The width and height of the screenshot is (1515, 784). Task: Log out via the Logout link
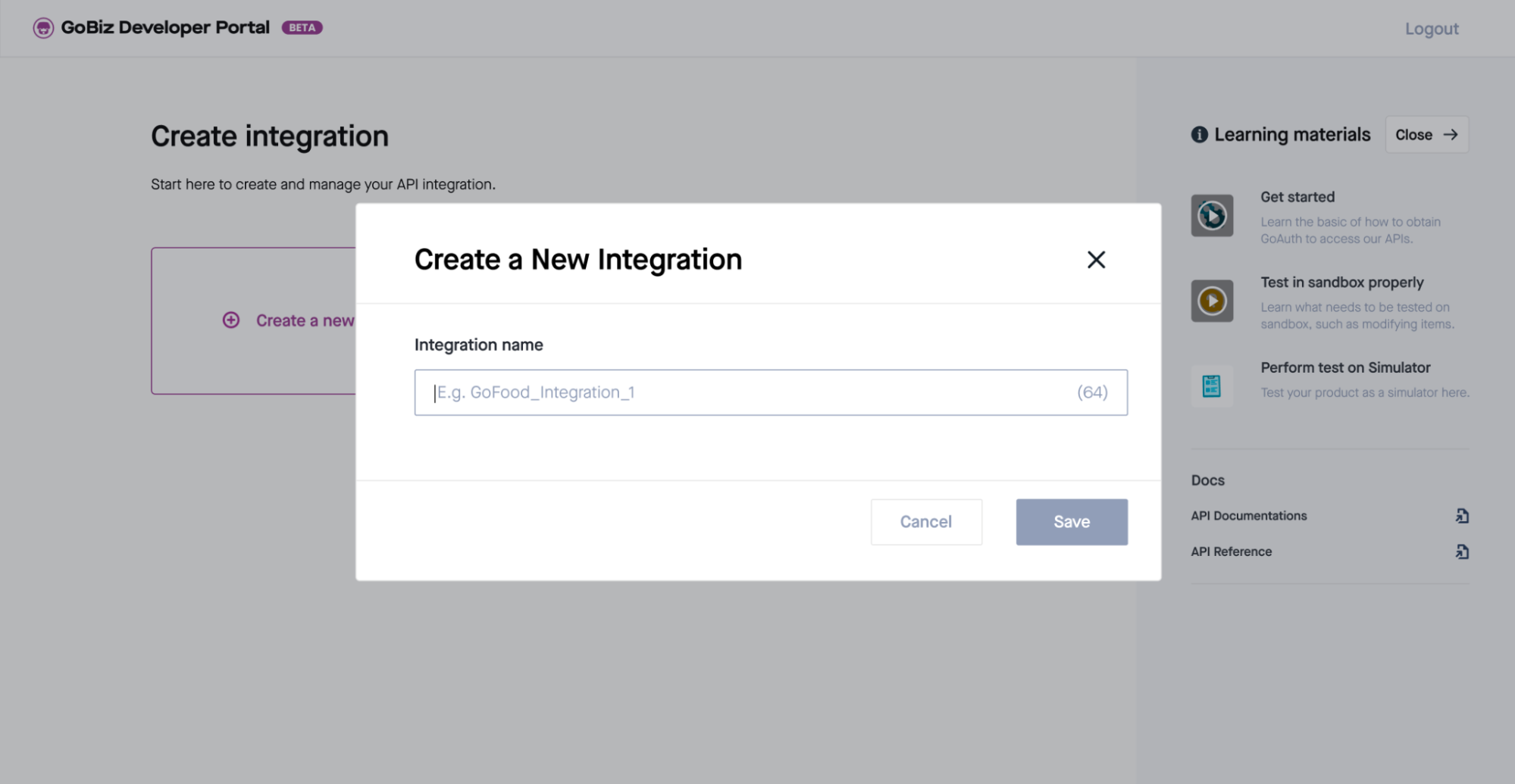tap(1432, 29)
